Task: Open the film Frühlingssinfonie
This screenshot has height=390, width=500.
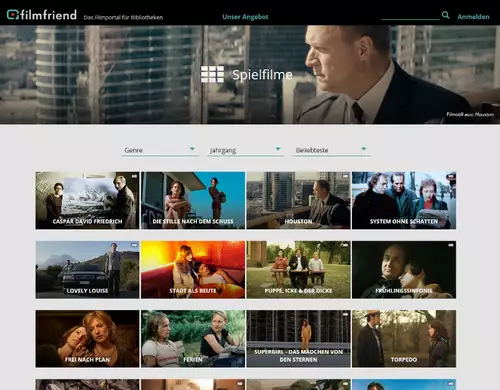Action: tap(404, 269)
